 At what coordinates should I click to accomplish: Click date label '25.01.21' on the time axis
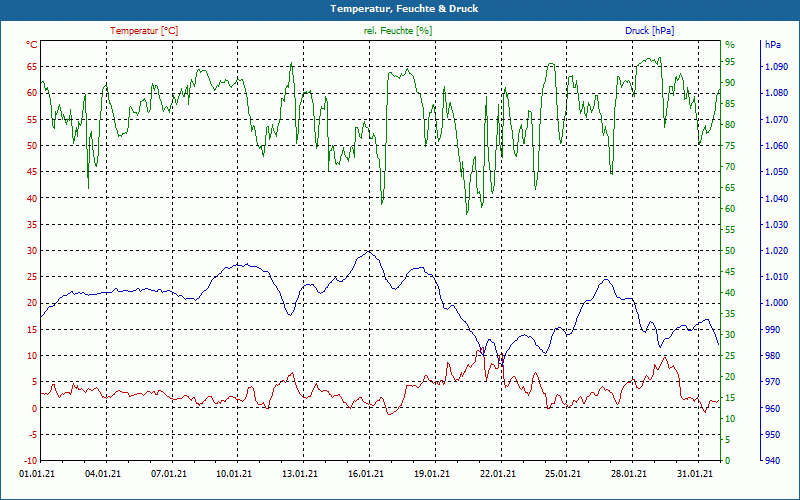(x=563, y=474)
